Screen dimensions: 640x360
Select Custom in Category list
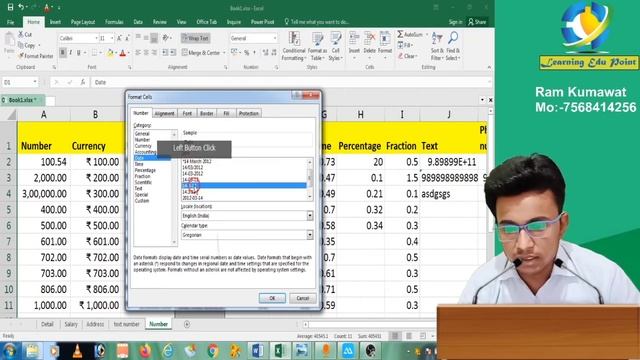[x=142, y=201]
